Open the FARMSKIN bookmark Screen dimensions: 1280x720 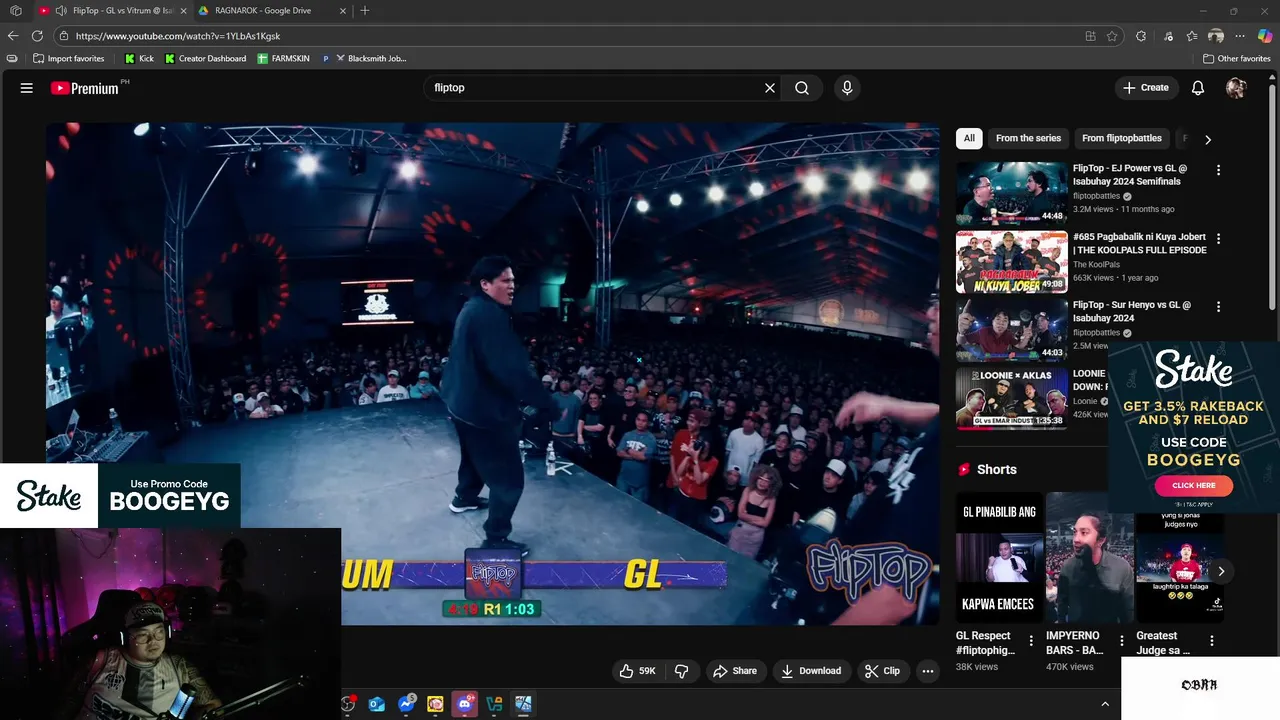[x=283, y=58]
